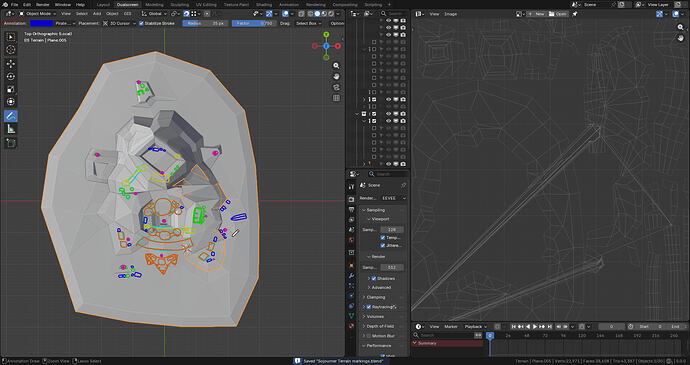Select the Select Box tool in the left toolbar
This screenshot has height=365, width=690.
(11, 37)
